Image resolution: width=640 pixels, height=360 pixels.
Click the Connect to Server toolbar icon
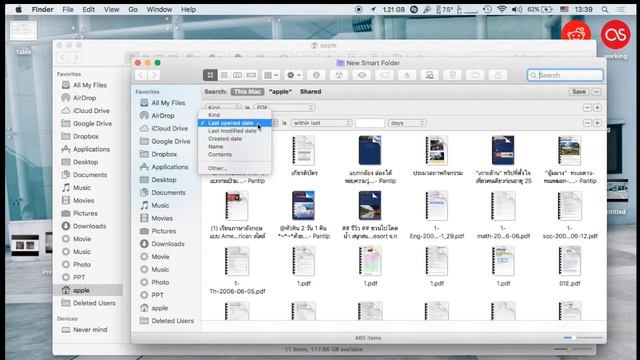pyautogui.click(x=430, y=75)
